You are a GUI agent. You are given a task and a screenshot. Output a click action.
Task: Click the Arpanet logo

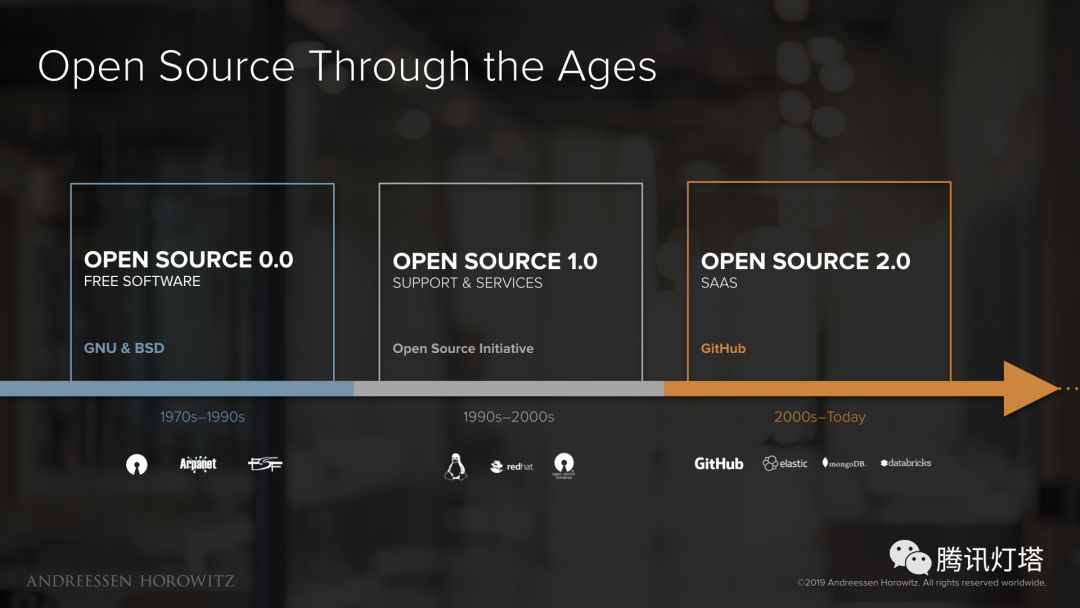pyautogui.click(x=198, y=464)
